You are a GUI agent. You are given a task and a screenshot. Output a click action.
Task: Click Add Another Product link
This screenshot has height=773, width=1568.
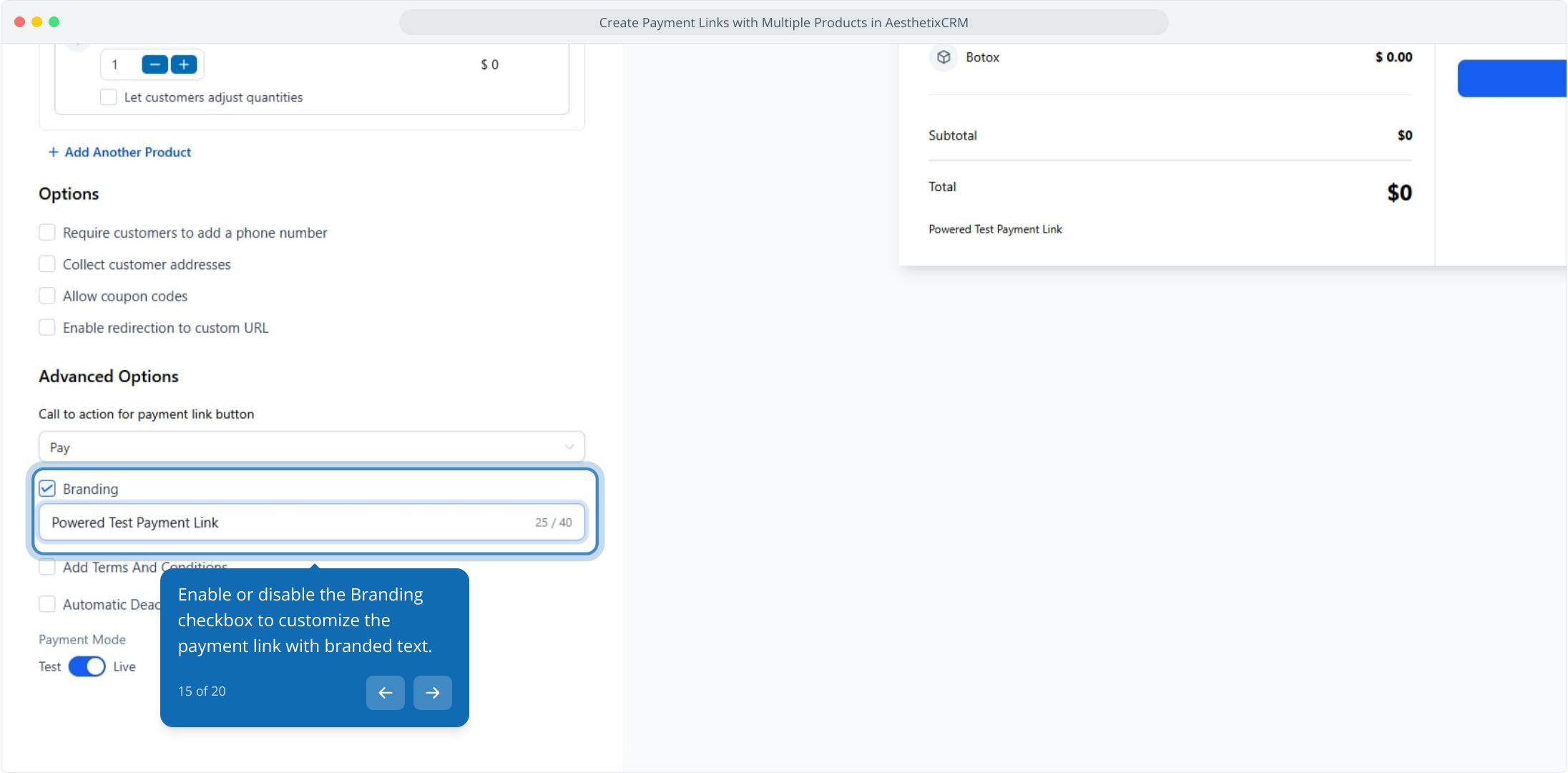pyautogui.click(x=127, y=152)
